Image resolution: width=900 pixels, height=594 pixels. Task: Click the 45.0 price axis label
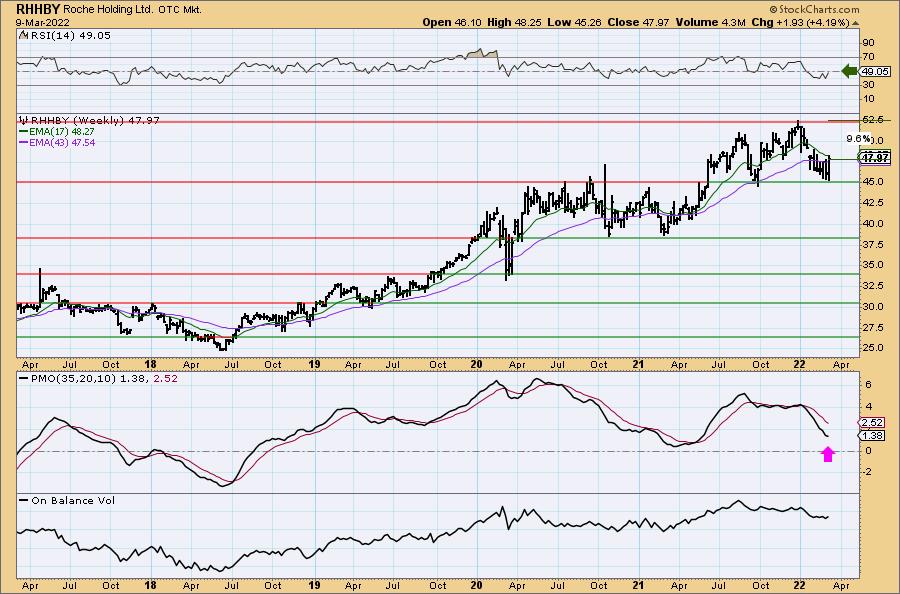pos(872,182)
